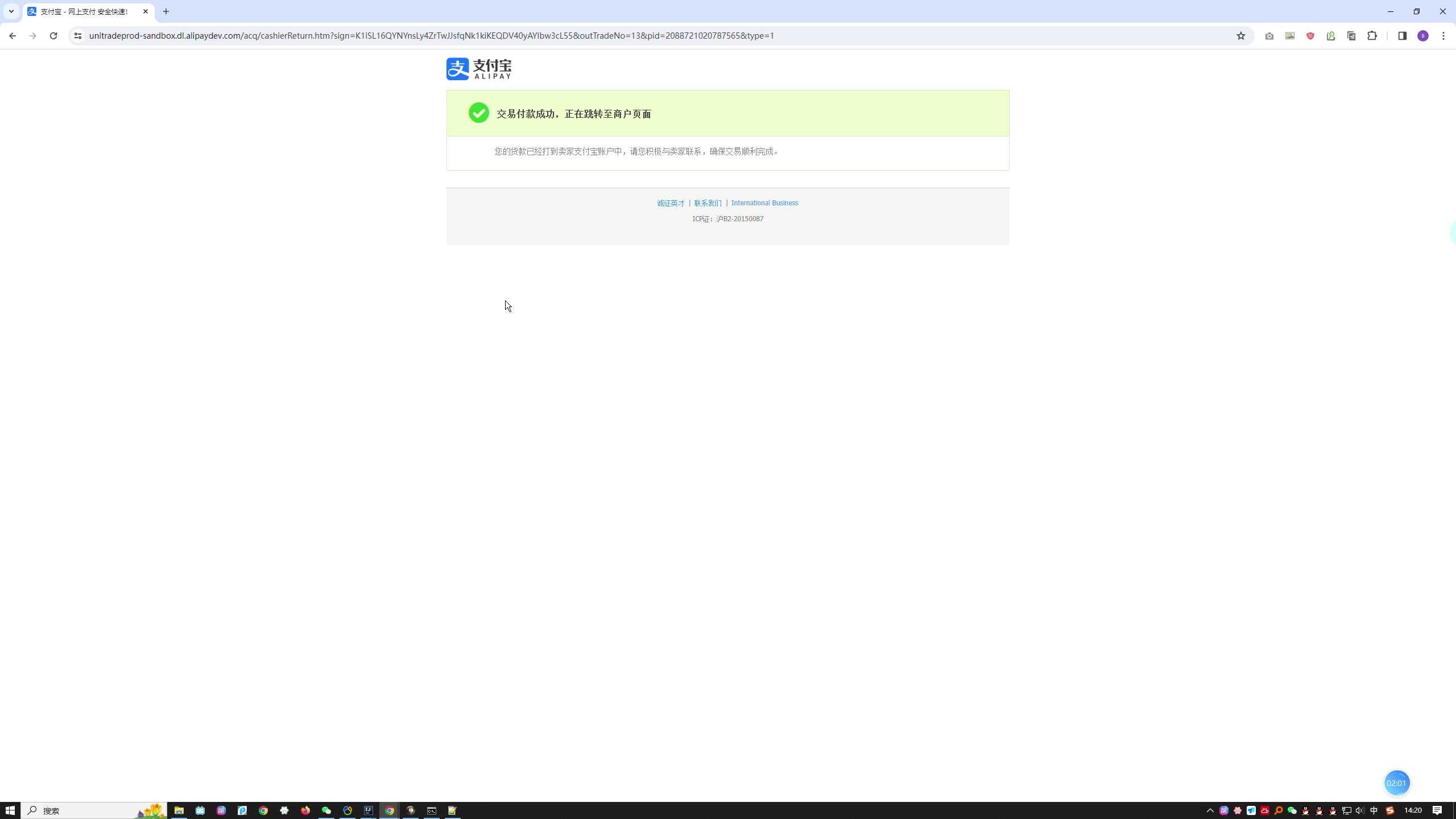Screen dimensions: 1456x819
Task: Click the Alipay logo at the page top
Action: coord(478,69)
